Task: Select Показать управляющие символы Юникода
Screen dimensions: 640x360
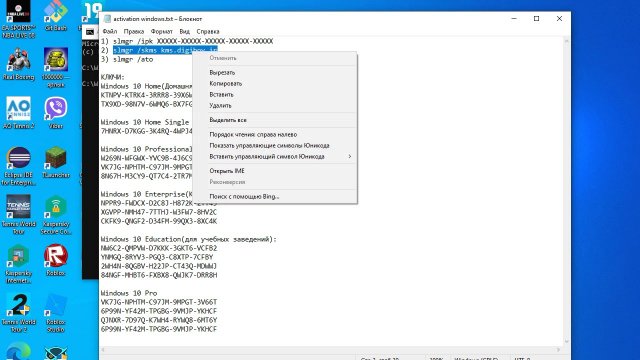Action: (275, 146)
